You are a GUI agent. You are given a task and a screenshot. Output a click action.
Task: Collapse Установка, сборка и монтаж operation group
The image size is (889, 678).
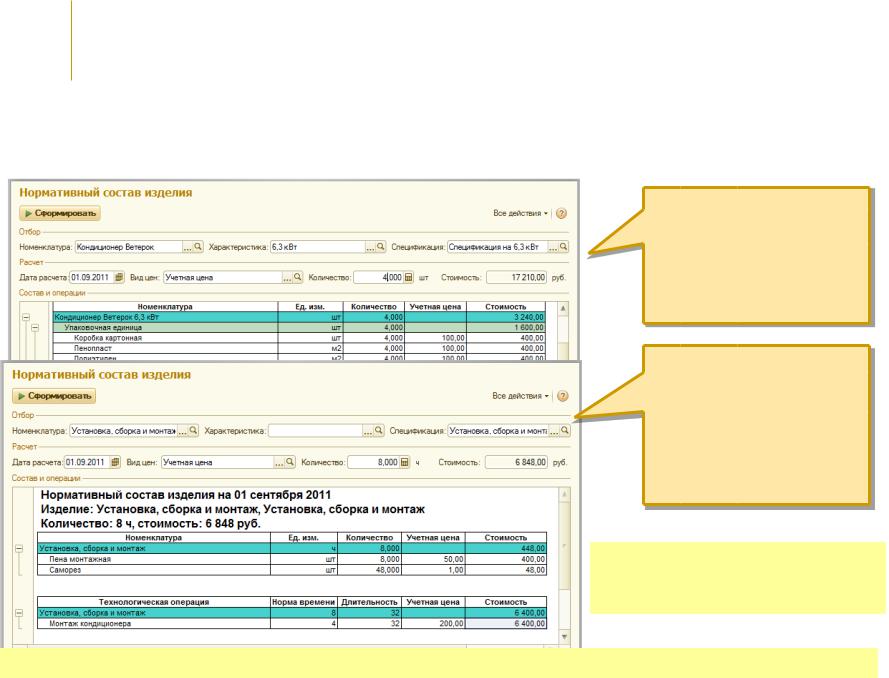[x=19, y=613]
